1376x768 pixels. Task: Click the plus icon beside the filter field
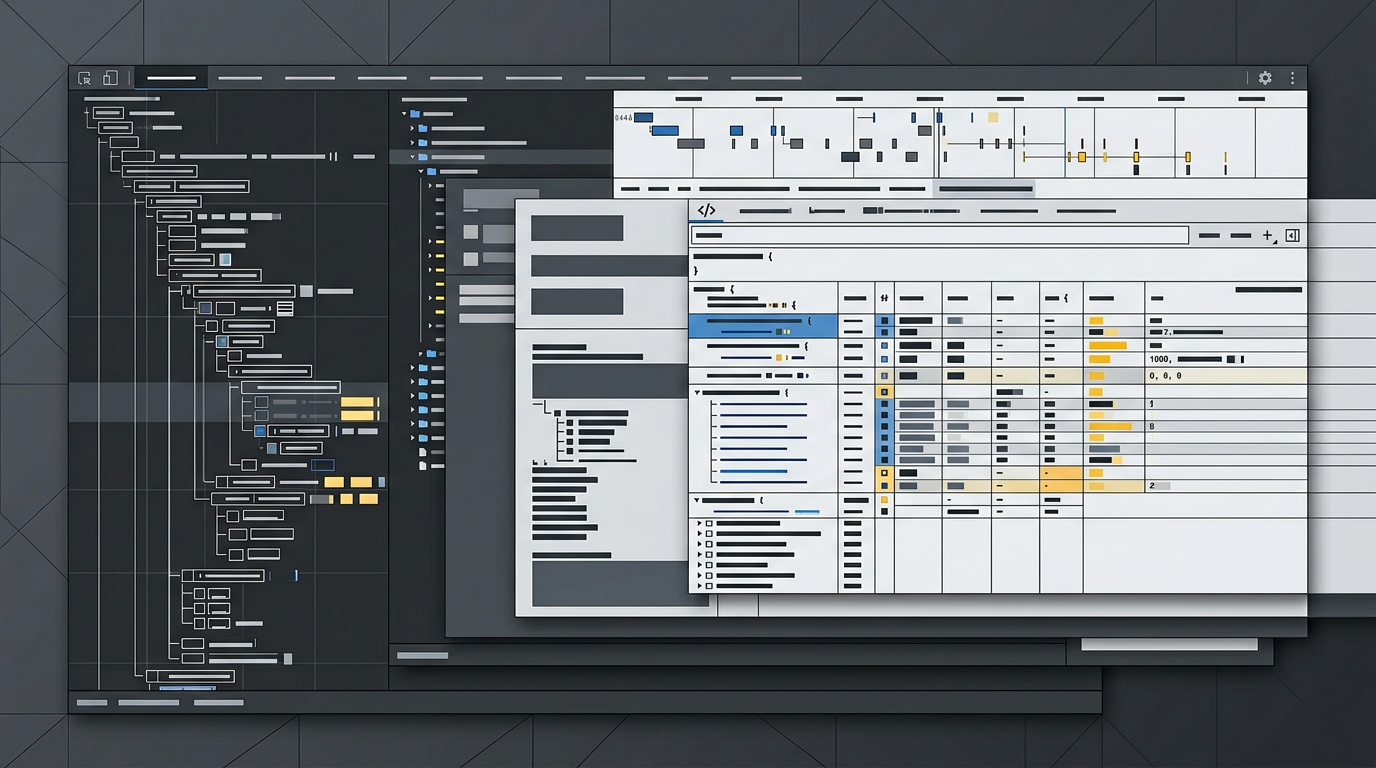1267,236
